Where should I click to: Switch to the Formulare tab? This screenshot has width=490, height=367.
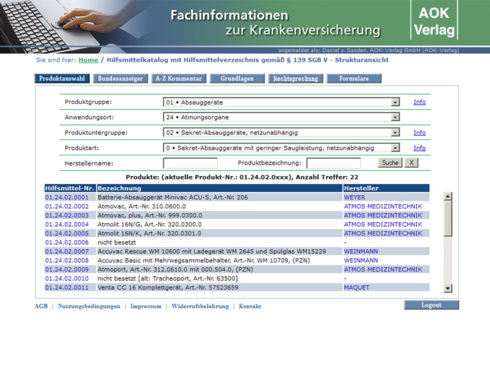(354, 79)
